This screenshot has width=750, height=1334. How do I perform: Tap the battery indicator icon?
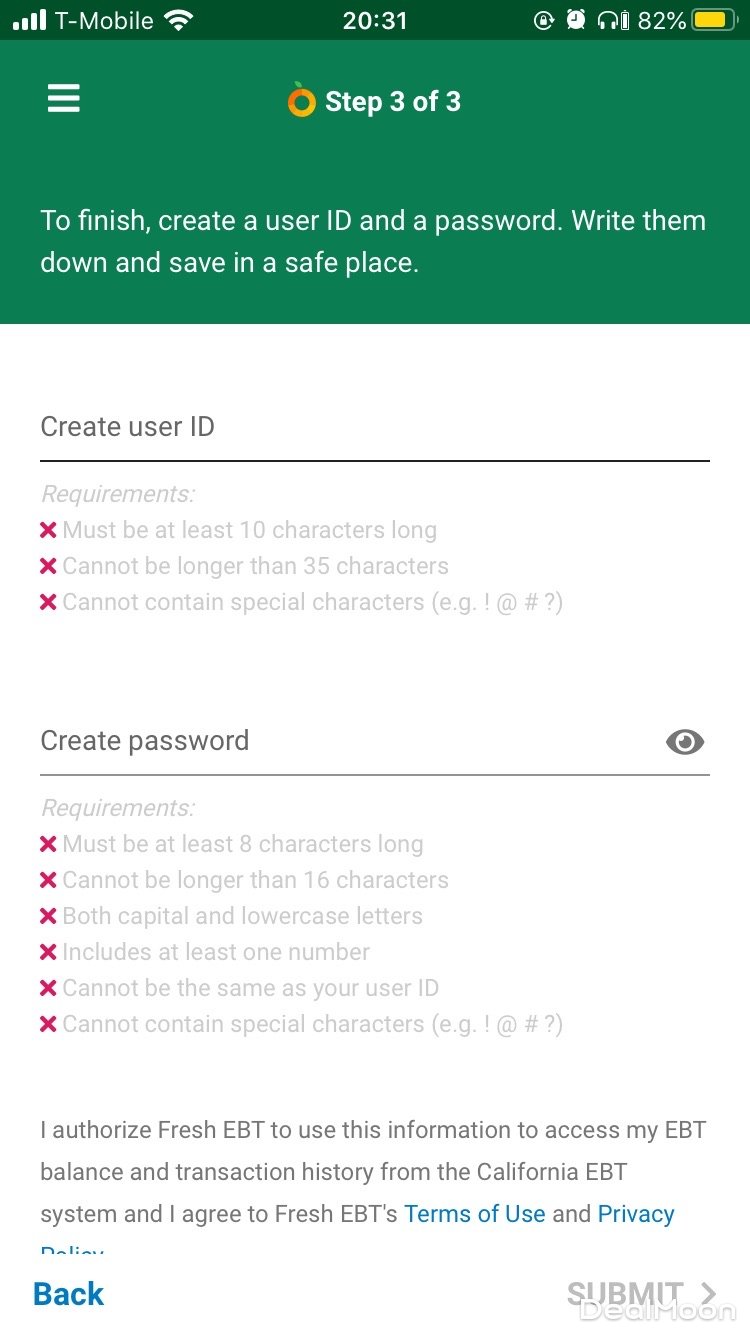pyautogui.click(x=714, y=20)
